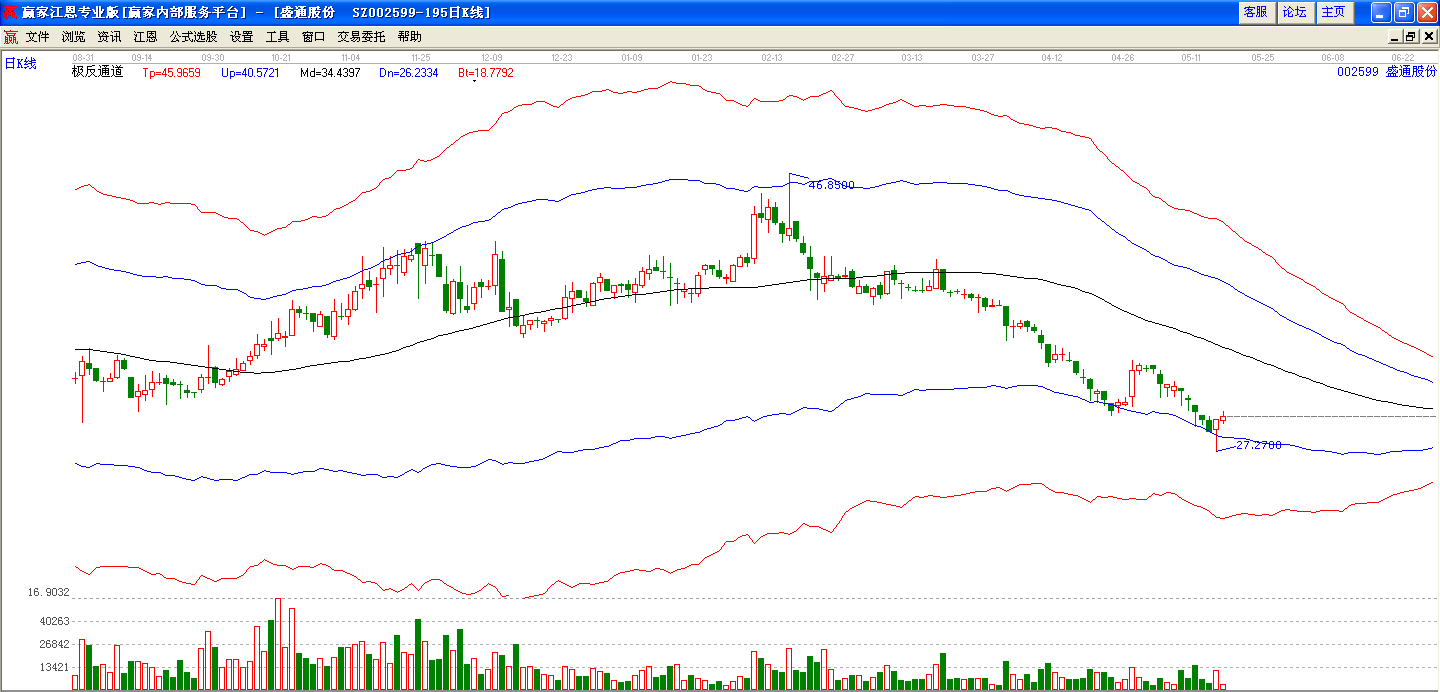Click the 日K线 period label
This screenshot has width=1440, height=692.
20,64
